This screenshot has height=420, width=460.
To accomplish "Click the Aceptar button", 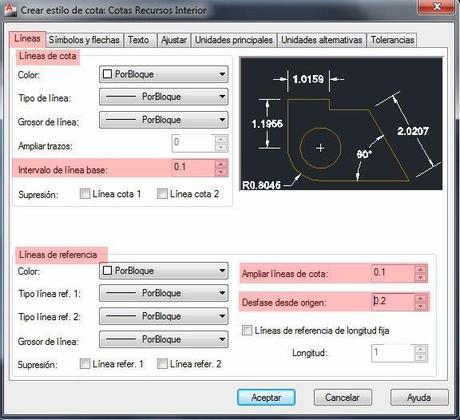I will [266, 397].
